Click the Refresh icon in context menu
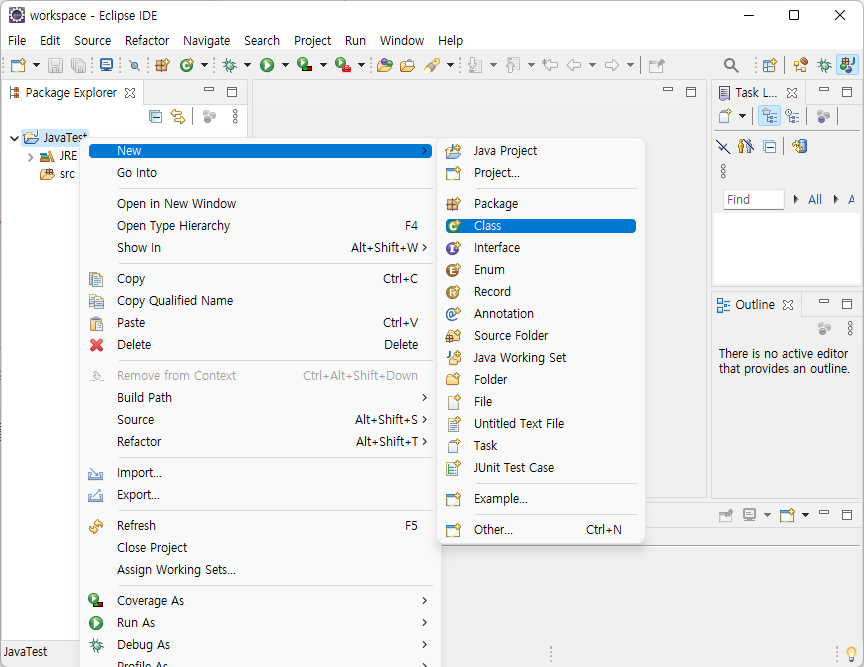This screenshot has width=864, height=667. coord(96,526)
